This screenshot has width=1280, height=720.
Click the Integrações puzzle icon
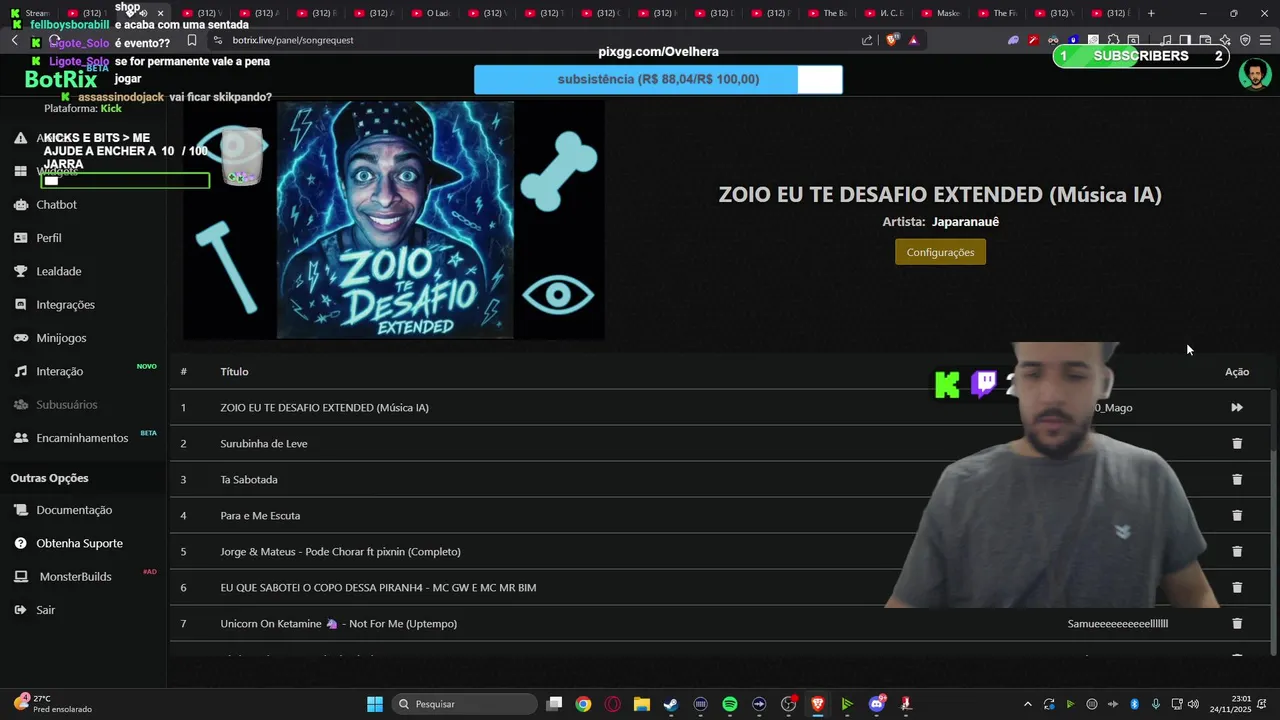click(x=20, y=304)
